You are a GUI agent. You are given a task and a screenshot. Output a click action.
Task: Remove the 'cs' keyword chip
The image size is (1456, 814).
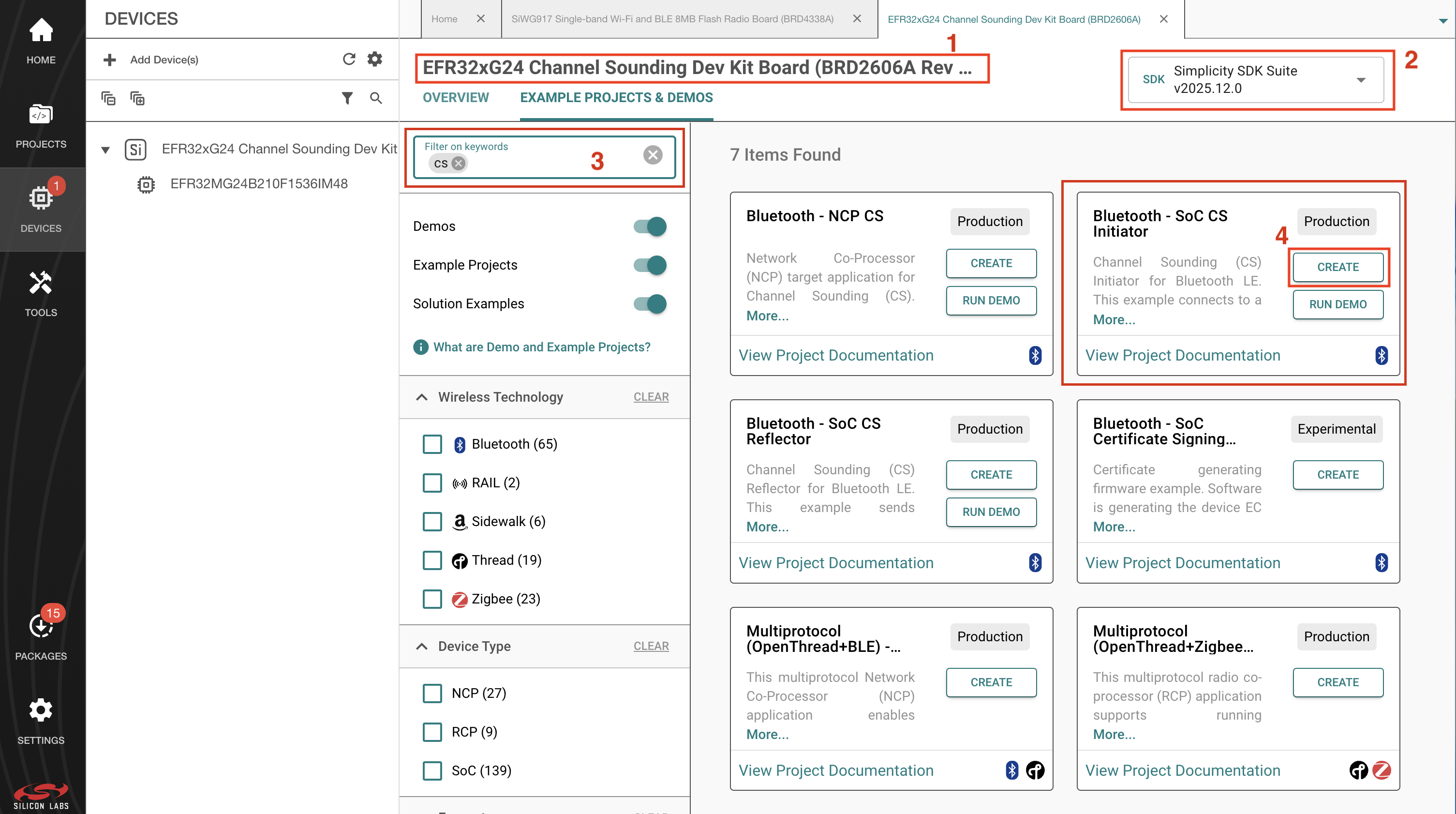[459, 164]
